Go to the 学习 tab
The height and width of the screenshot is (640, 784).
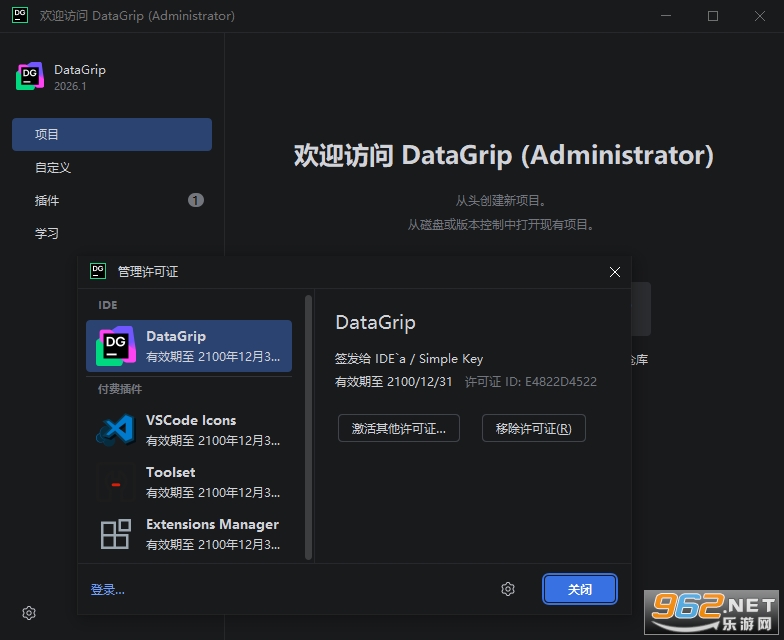pos(112,234)
